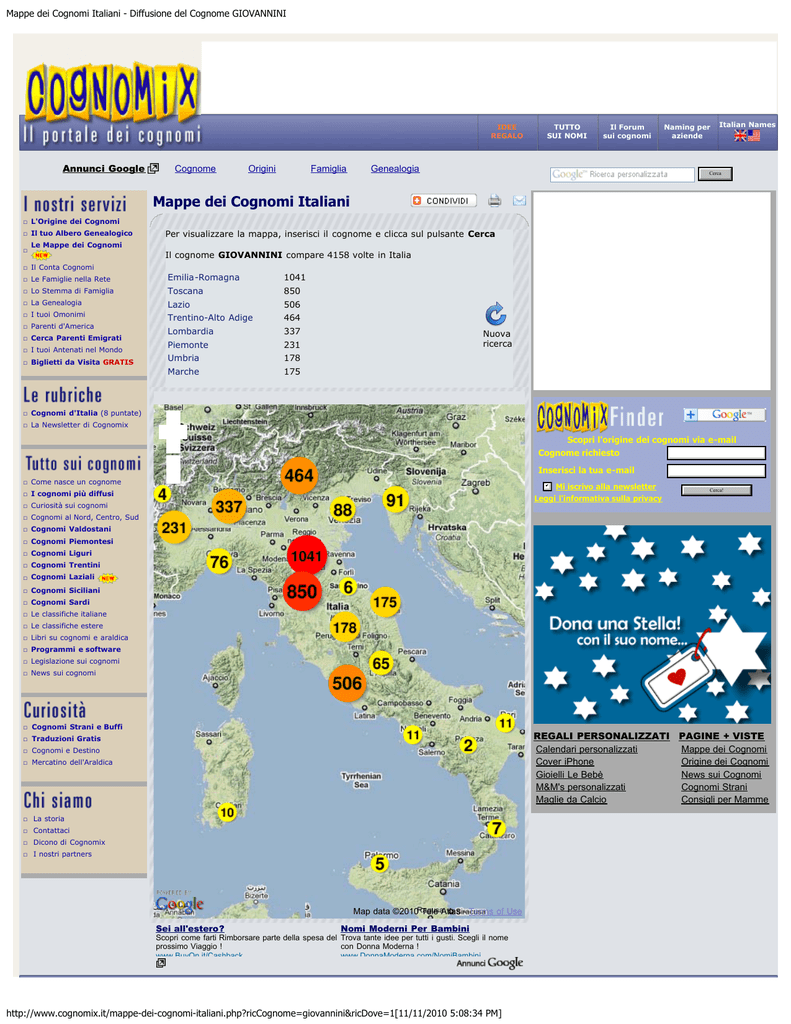Open the Il Forum sui cognomi menu
This screenshot has width=791, height=1024.
point(627,132)
